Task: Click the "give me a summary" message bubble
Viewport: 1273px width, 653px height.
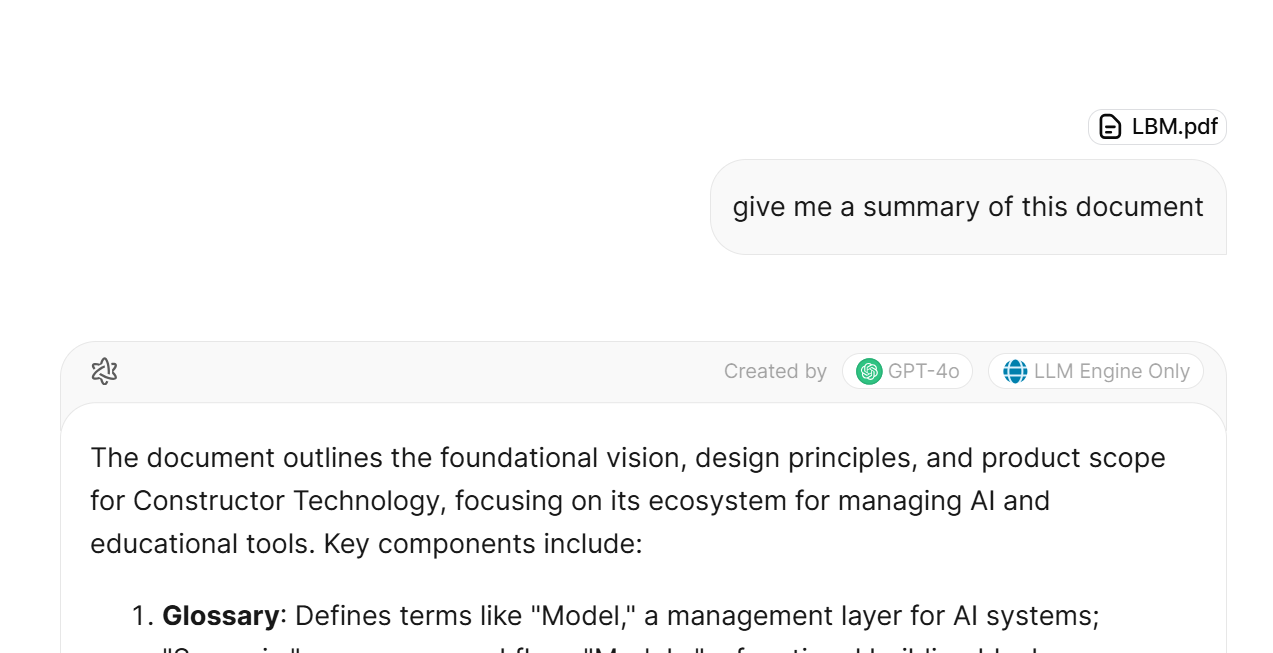Action: [x=967, y=207]
